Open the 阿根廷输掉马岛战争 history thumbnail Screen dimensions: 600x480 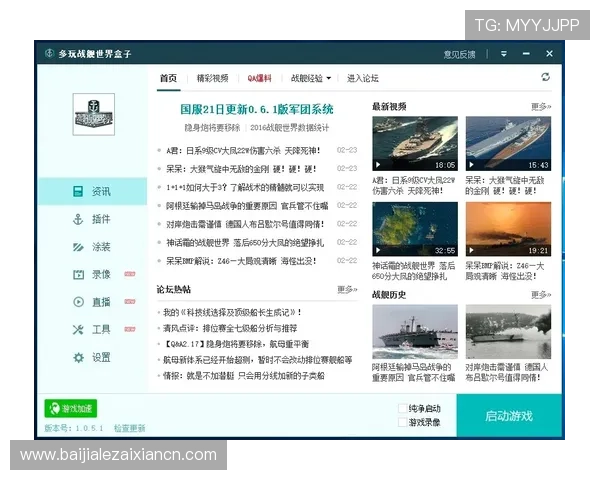(x=415, y=331)
